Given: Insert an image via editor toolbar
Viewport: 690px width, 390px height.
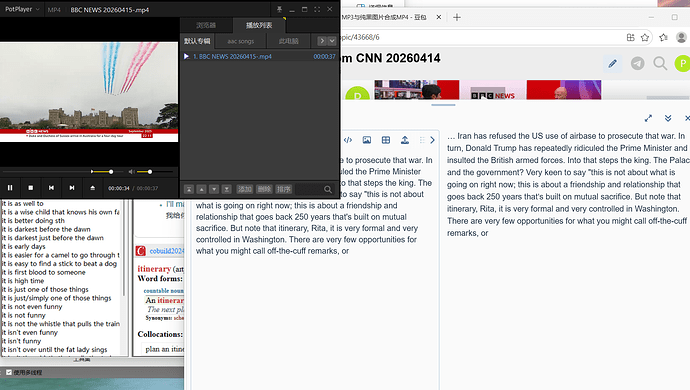Looking at the screenshot, I should (367, 140).
